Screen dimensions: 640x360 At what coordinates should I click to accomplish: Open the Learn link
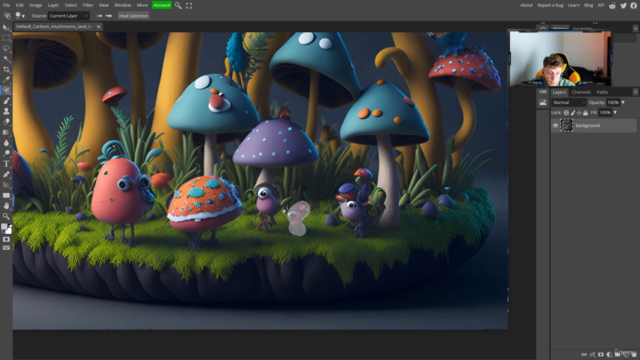pos(573,5)
